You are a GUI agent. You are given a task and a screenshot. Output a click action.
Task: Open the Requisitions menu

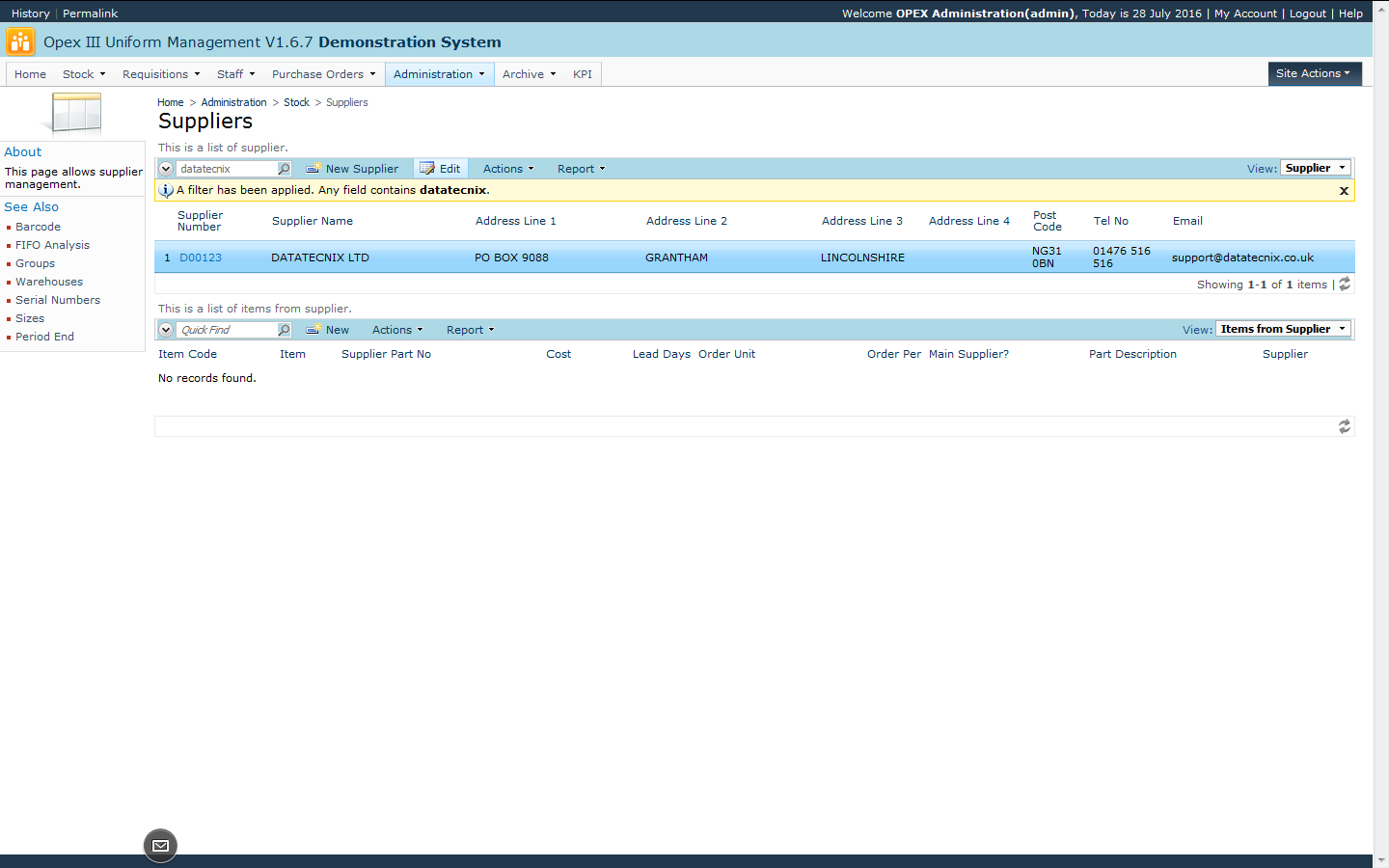click(x=161, y=74)
